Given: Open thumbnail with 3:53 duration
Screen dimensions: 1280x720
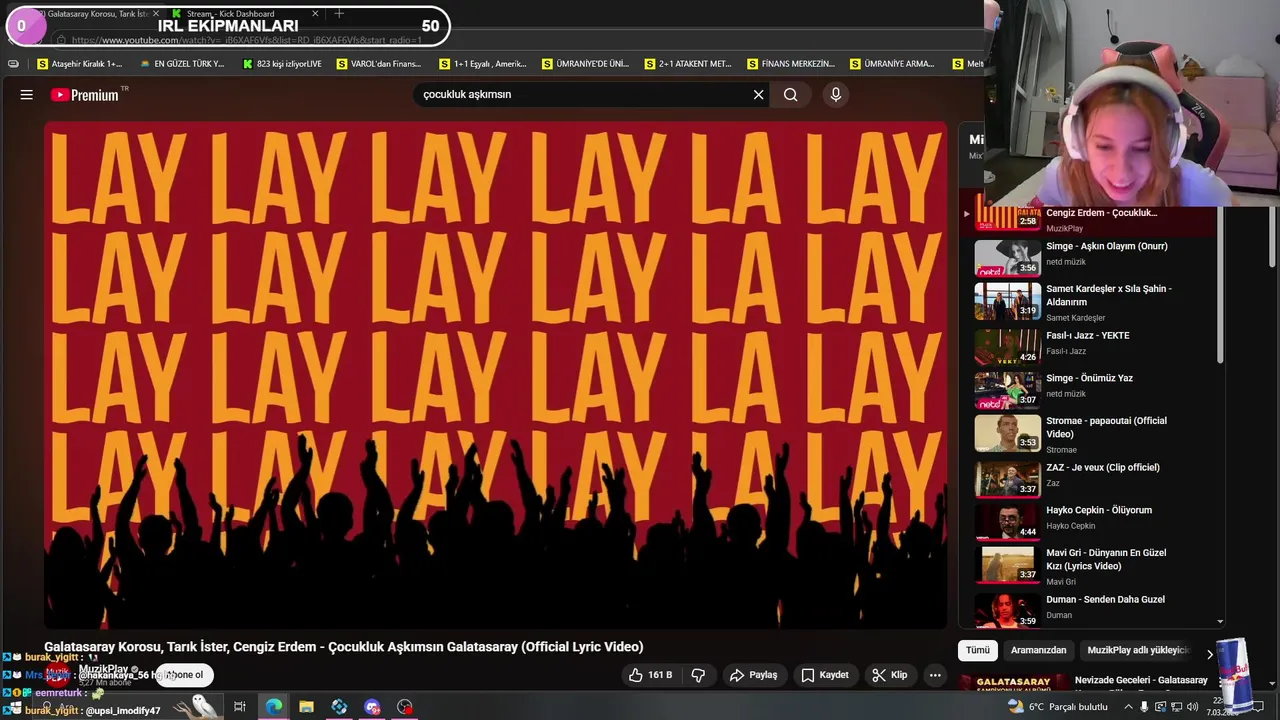Looking at the screenshot, I should [1007, 432].
